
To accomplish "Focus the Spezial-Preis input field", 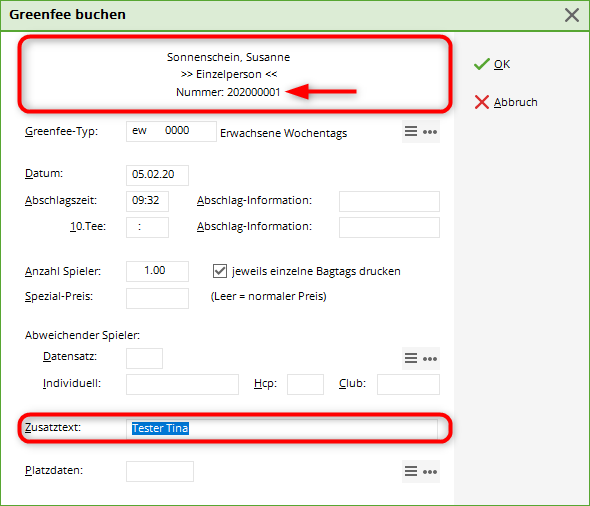I will click(157, 298).
